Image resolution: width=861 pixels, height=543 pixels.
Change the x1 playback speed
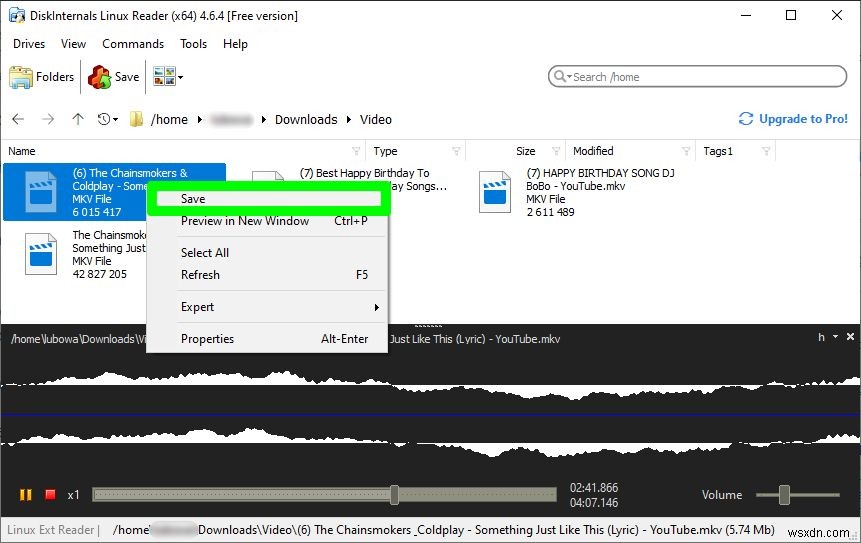tap(74, 495)
